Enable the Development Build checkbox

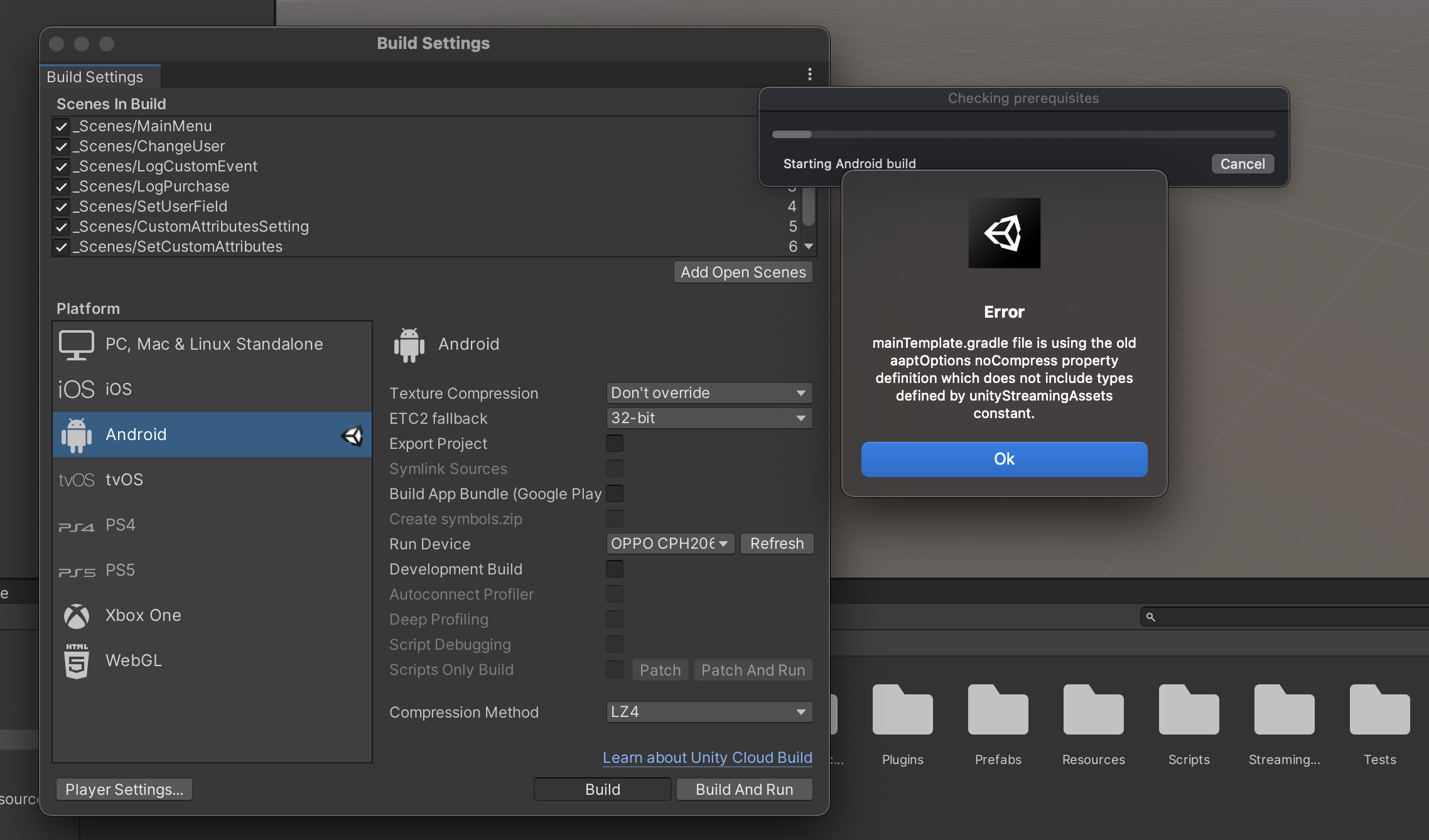pos(615,569)
